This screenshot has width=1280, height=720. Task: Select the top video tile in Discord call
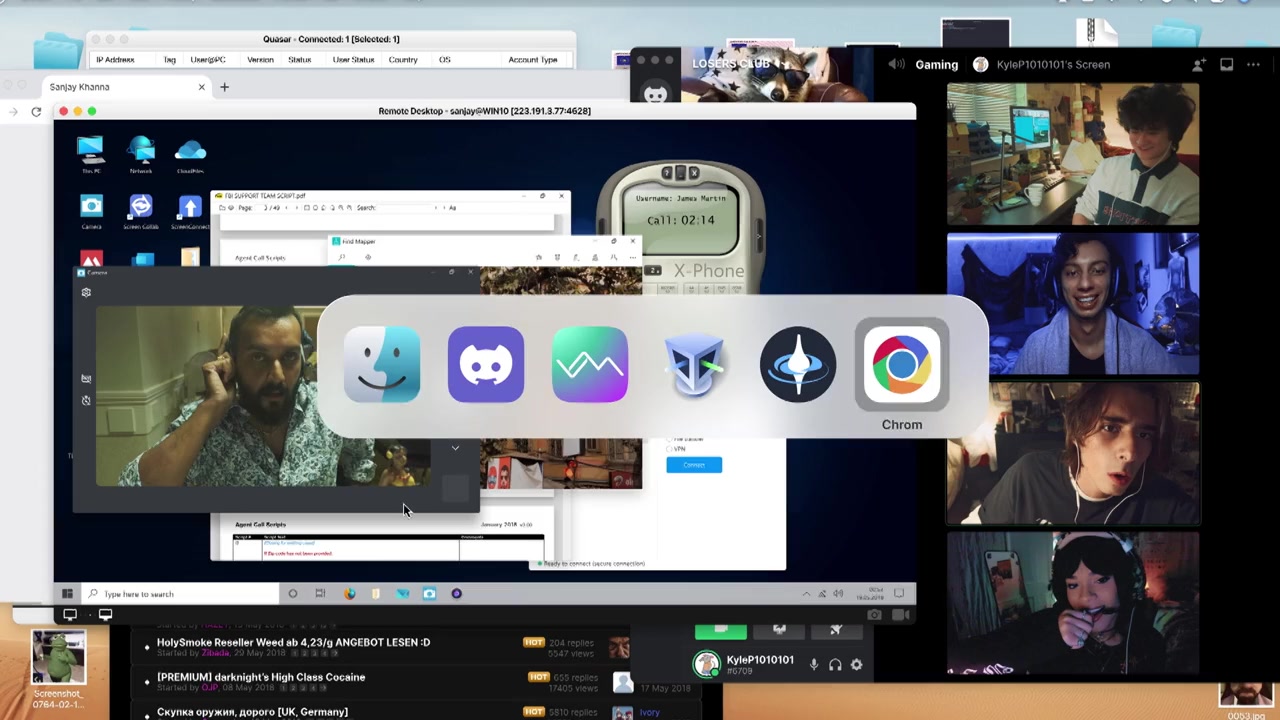(x=1073, y=154)
